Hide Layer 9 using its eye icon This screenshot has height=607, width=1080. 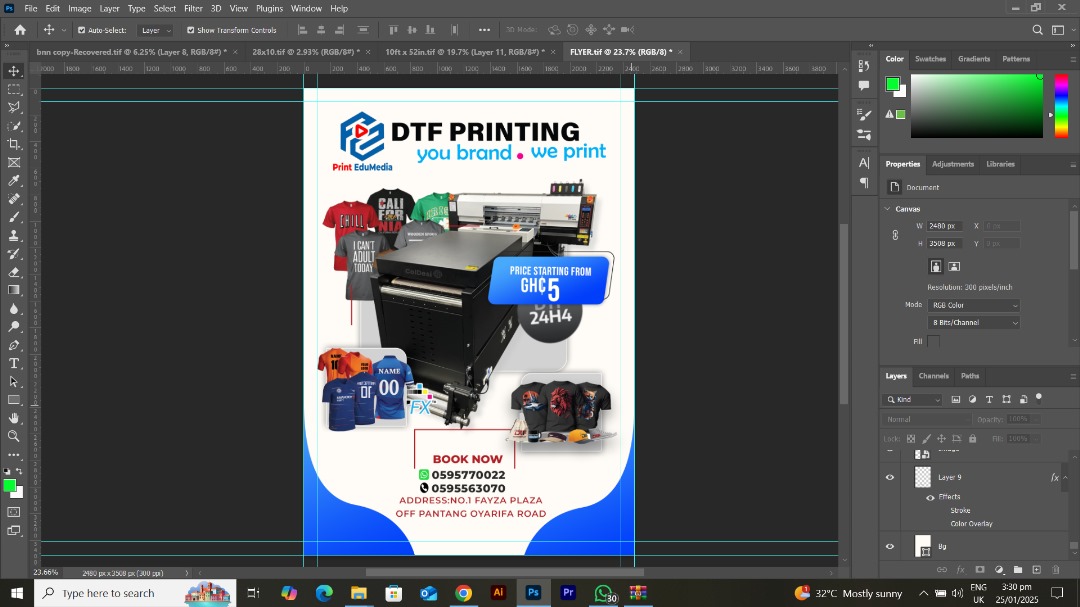point(890,477)
